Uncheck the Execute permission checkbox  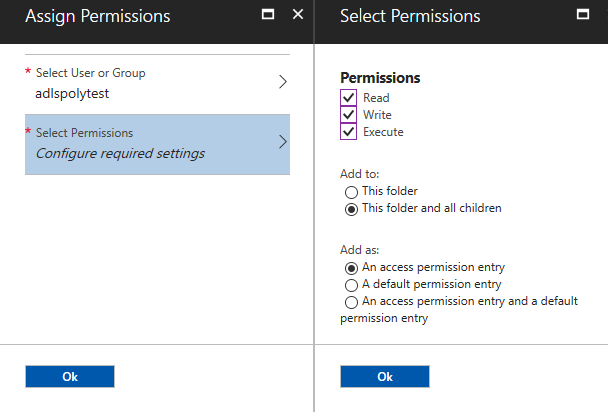[348, 132]
